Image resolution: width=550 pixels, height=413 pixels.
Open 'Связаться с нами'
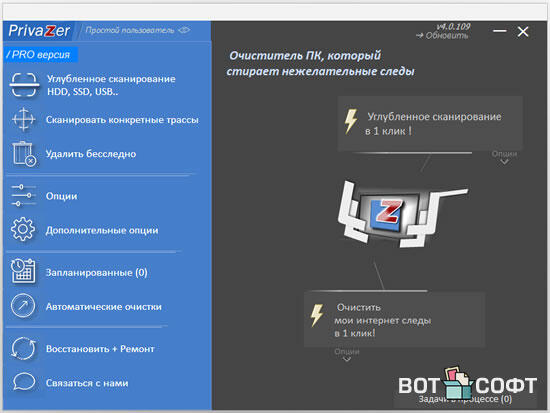coord(87,383)
